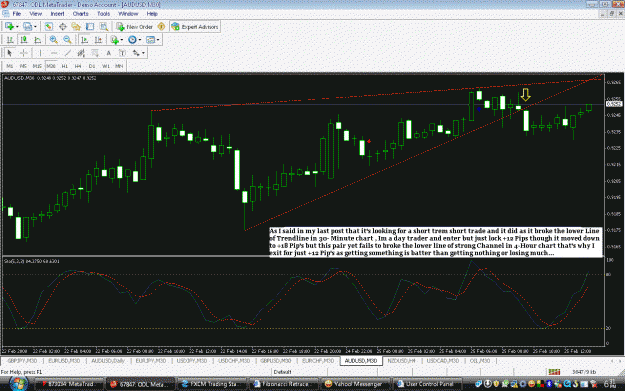Select the equidistant channel tool
The width and height of the screenshot is (625, 391).
point(81,53)
